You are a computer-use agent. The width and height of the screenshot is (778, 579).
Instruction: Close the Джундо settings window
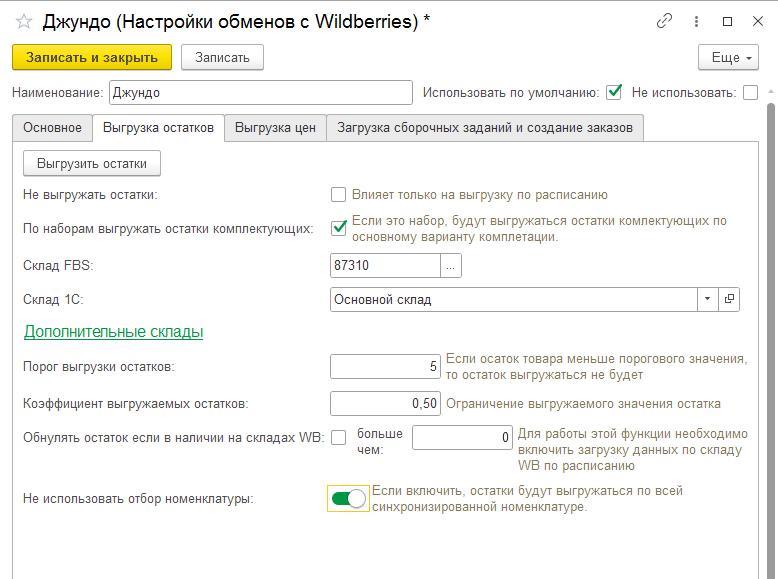click(x=758, y=21)
